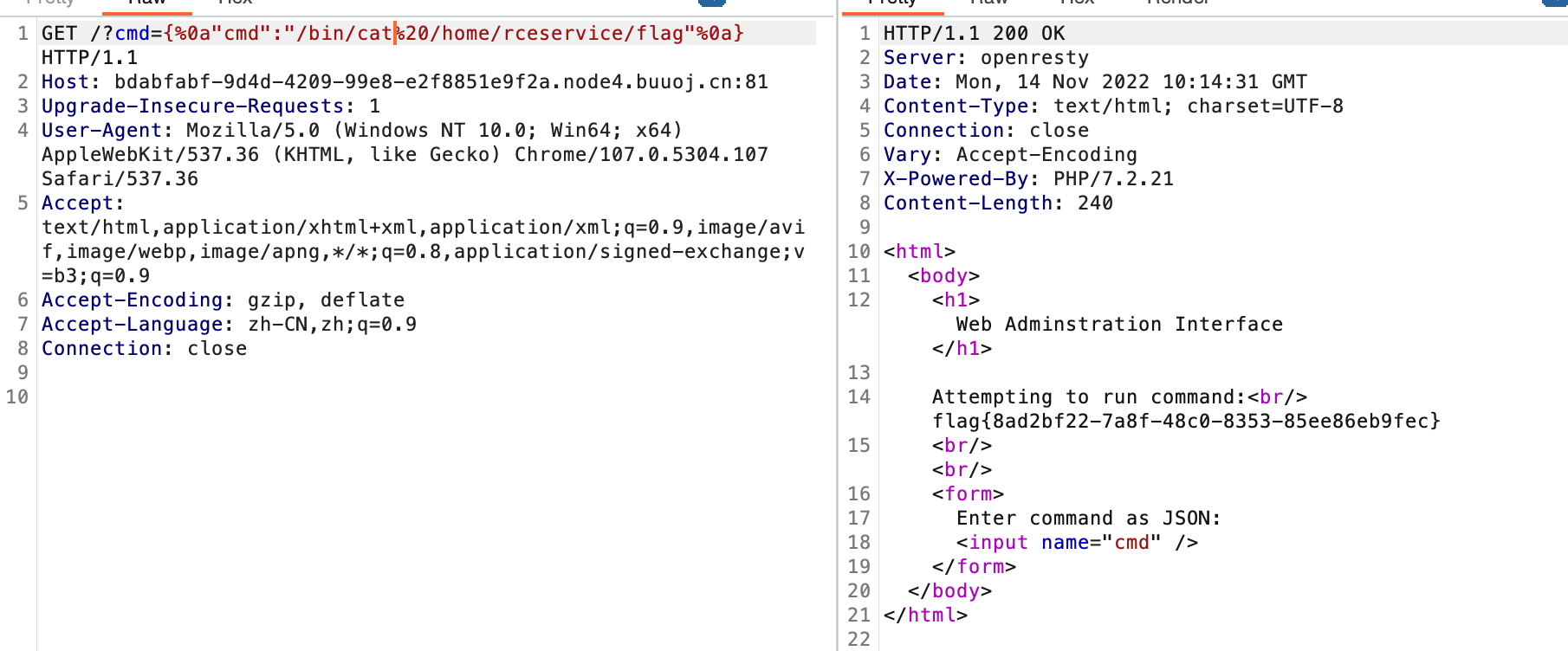Click the request 'Connection' header on line 8

(x=101, y=348)
